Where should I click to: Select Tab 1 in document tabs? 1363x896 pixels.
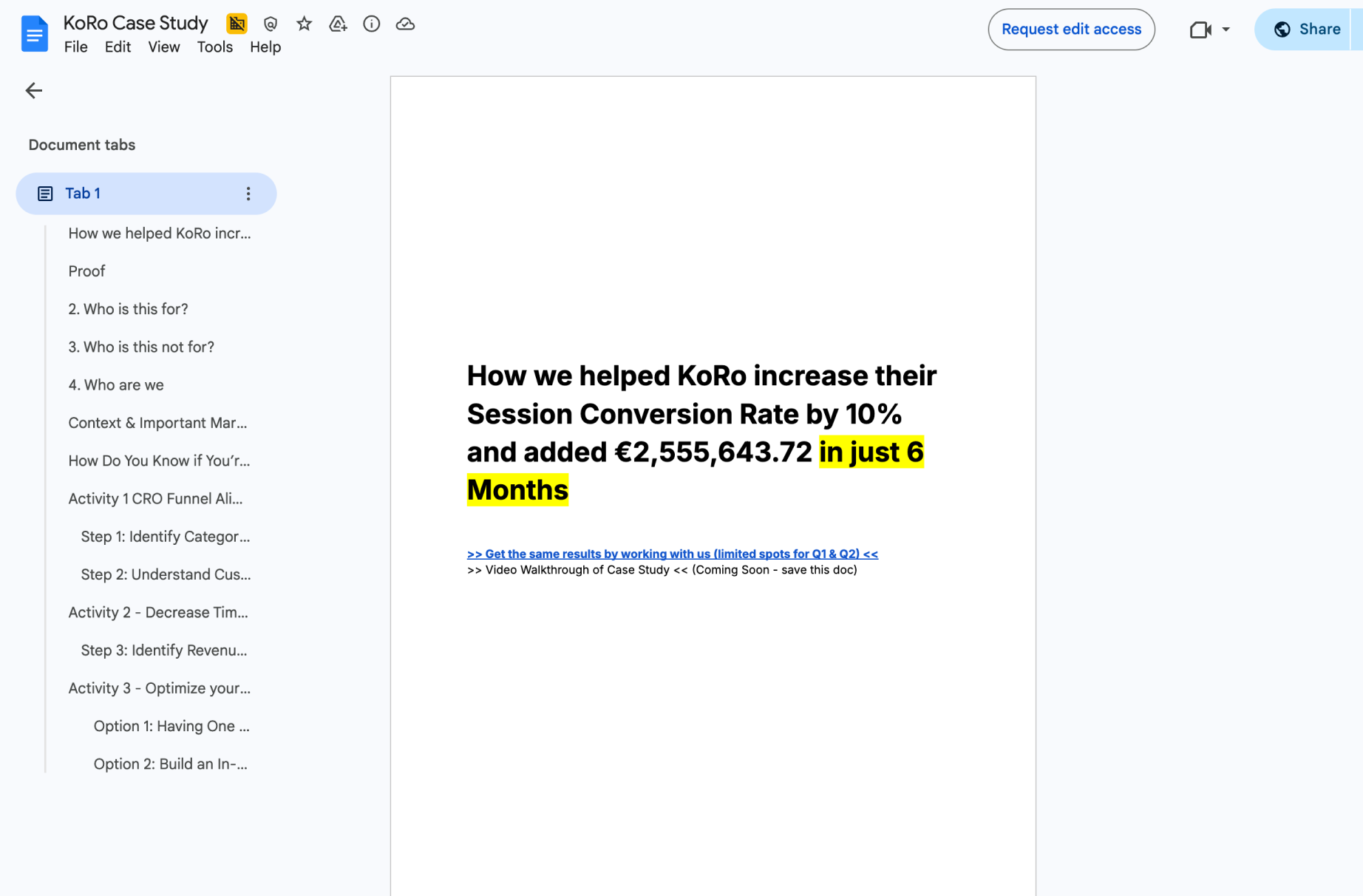83,194
